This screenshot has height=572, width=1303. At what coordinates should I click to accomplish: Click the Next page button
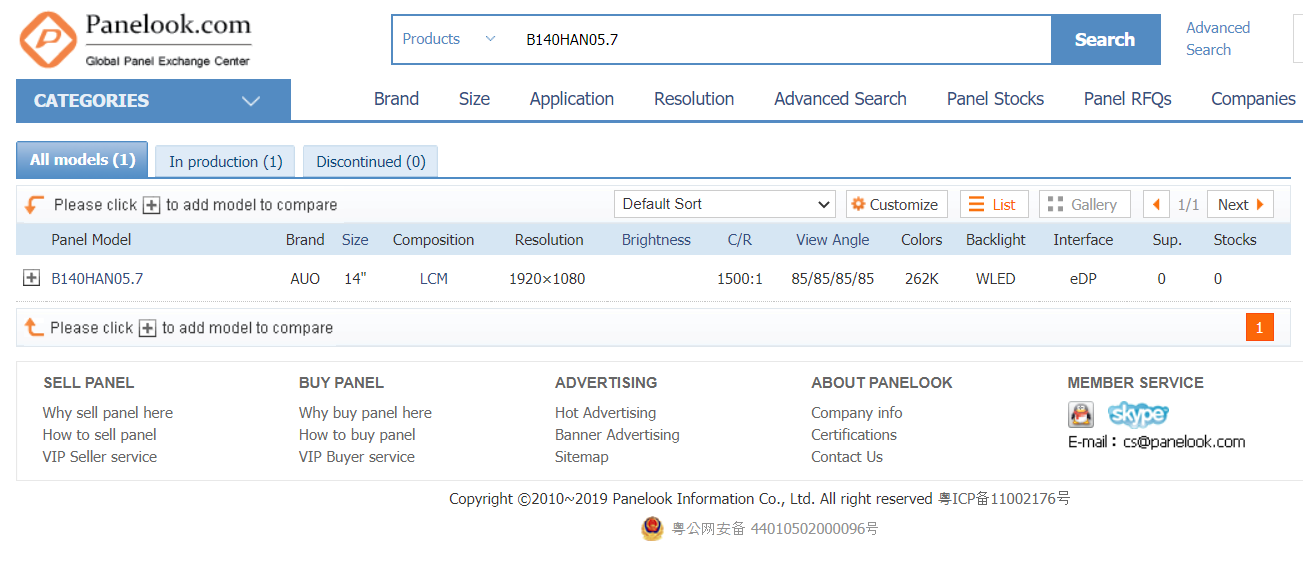(1241, 204)
